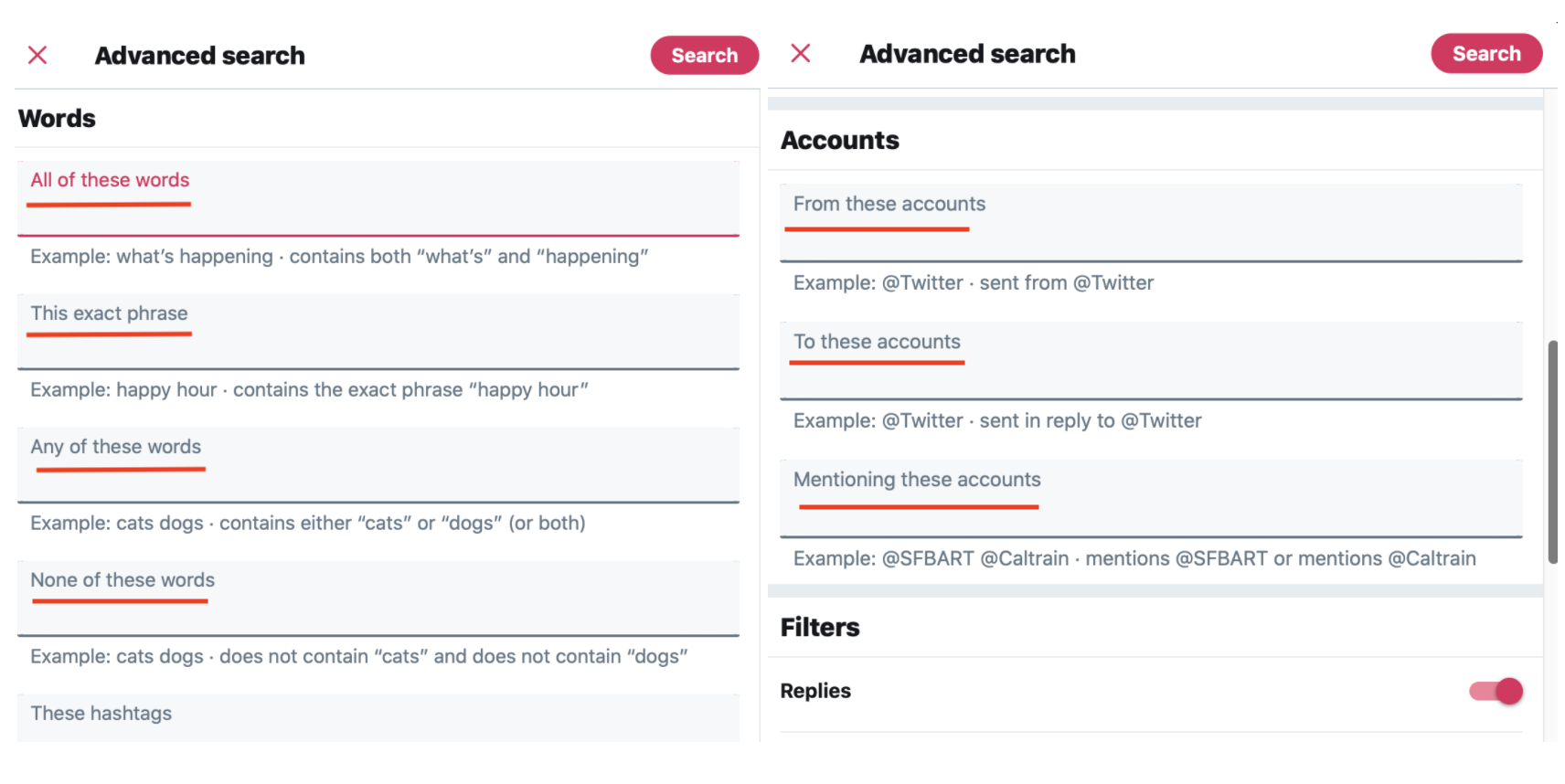1565x784 pixels.
Task: Click into the "This exact phrase" field
Action: click(378, 332)
